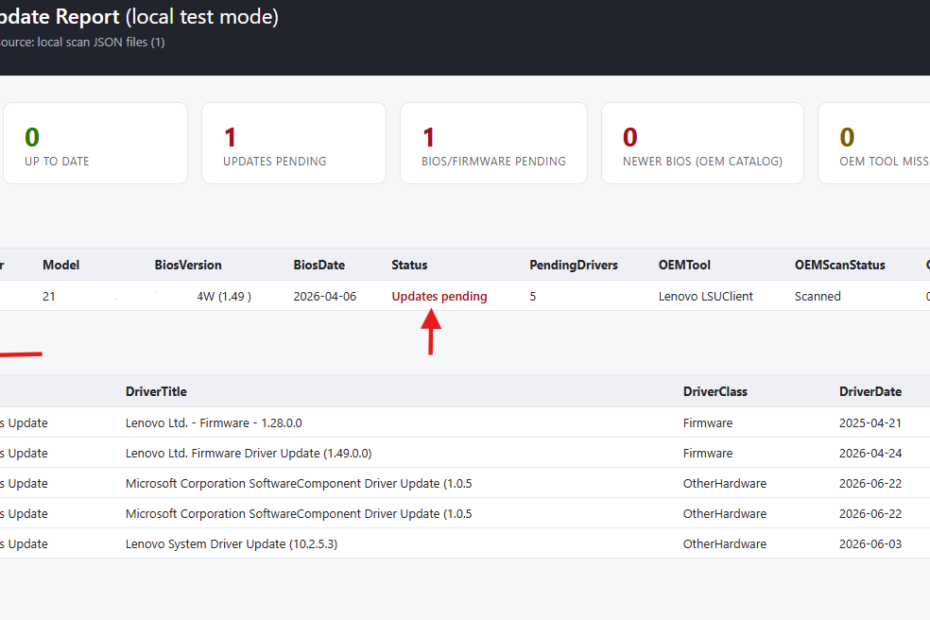Select the Firmware class in 2026-04-24 row

(708, 453)
